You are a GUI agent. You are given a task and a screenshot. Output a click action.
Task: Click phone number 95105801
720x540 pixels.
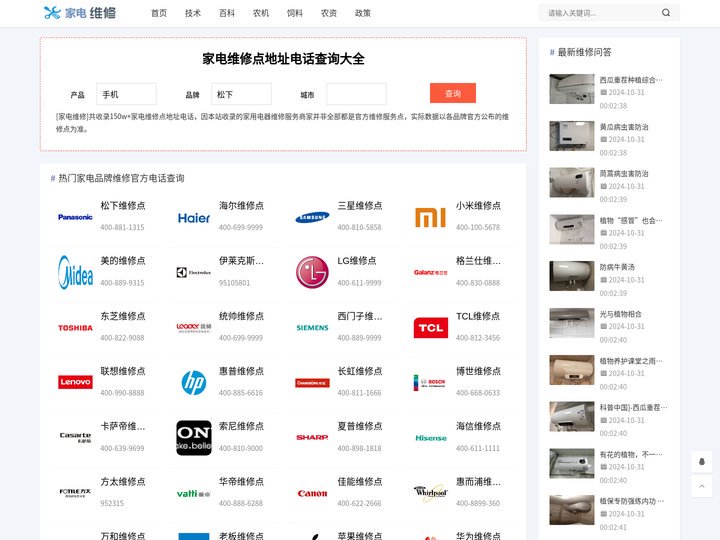(235, 283)
